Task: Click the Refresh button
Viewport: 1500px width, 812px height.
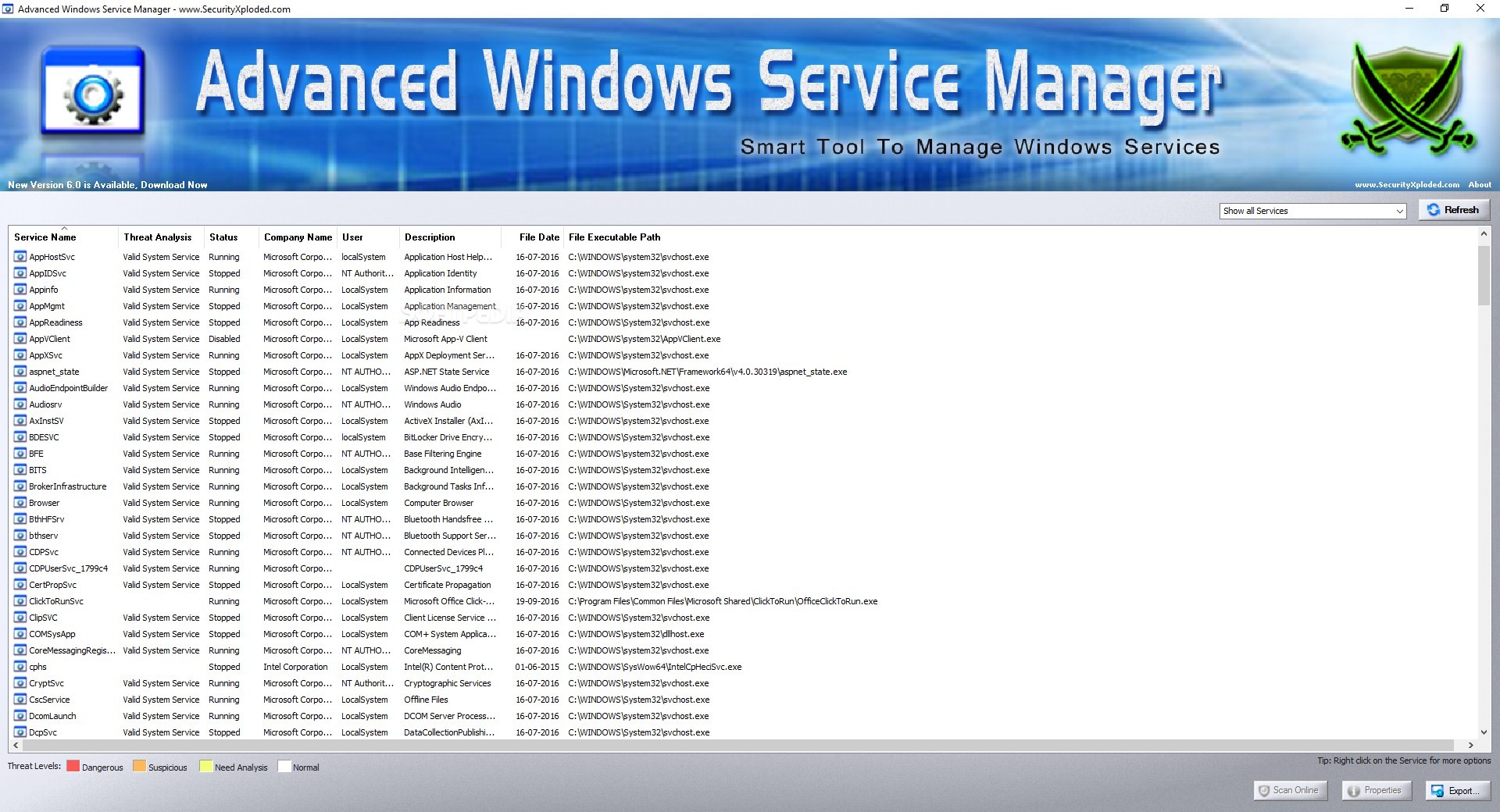Action: [x=1454, y=209]
